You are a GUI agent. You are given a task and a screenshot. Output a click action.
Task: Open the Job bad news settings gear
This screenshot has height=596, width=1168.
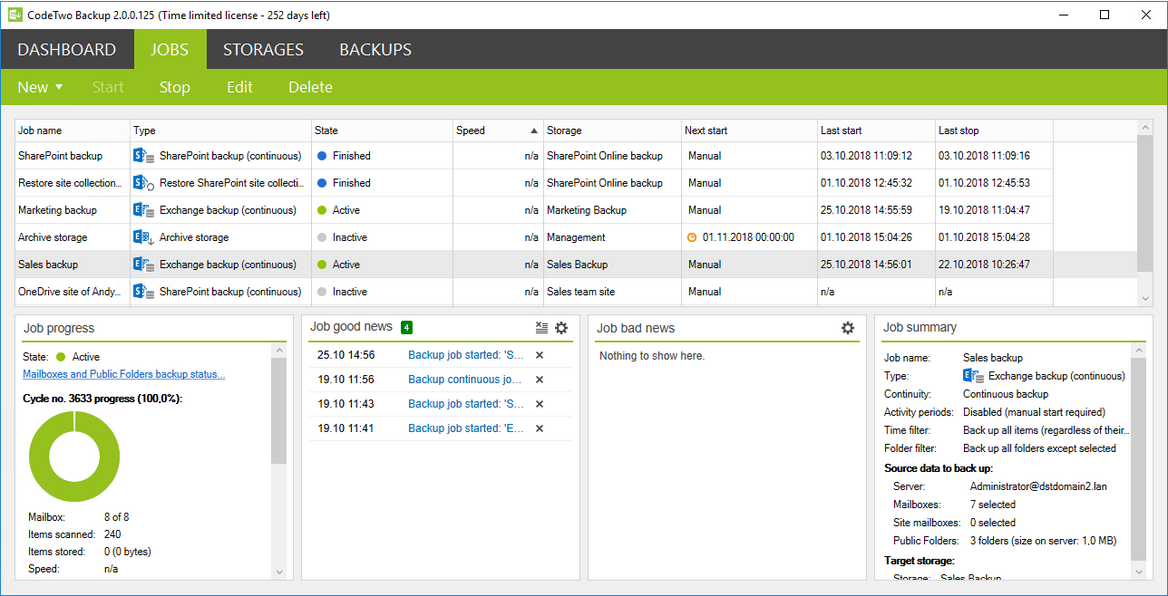pos(848,327)
